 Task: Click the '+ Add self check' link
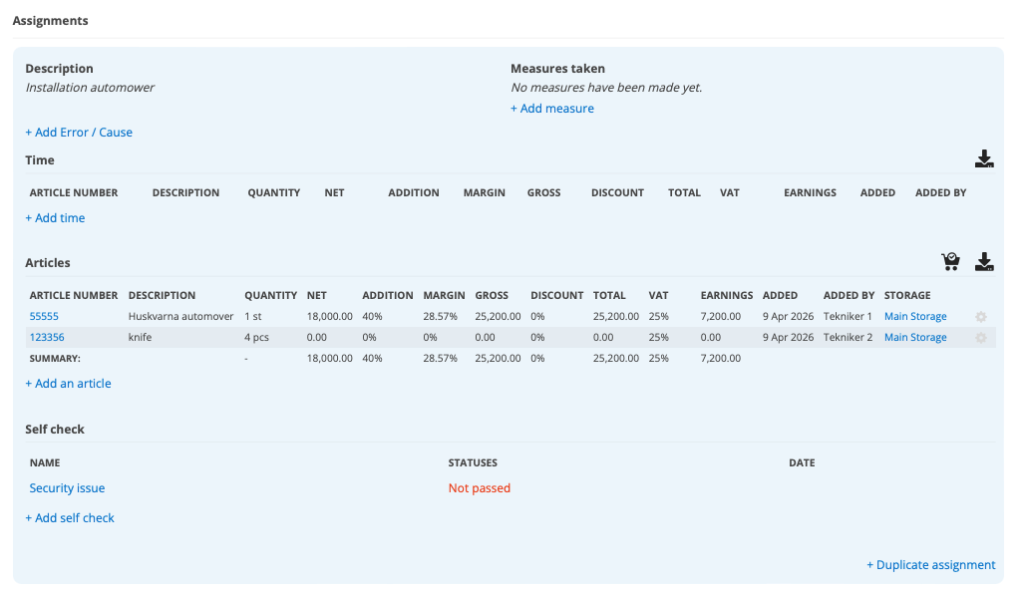tap(70, 518)
